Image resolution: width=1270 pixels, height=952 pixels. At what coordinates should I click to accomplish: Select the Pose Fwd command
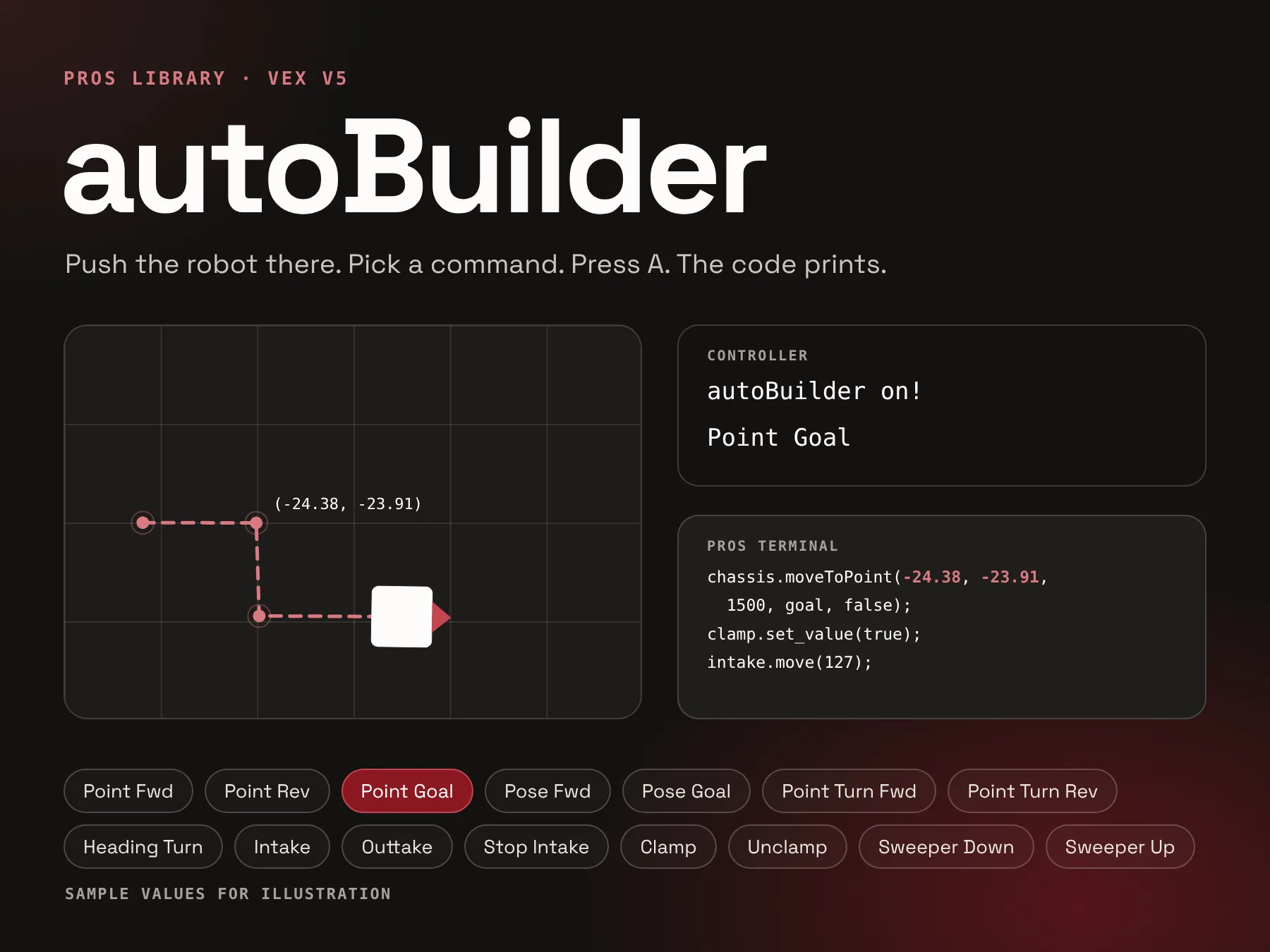click(548, 791)
